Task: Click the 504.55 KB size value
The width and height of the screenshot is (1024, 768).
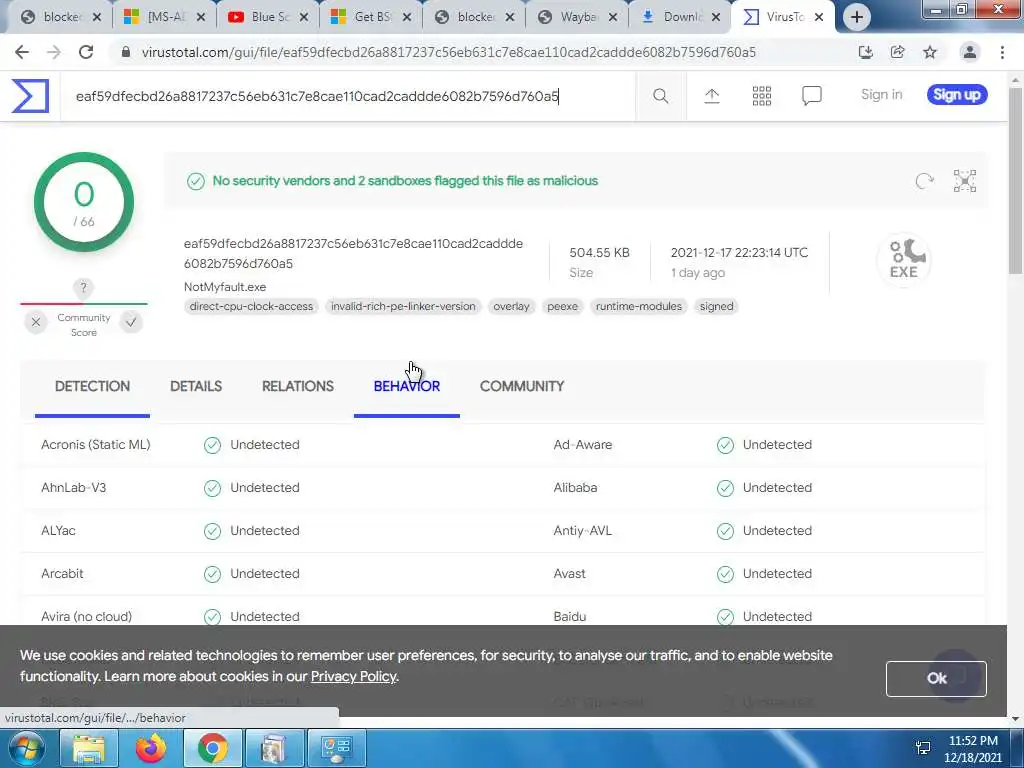Action: [600, 253]
